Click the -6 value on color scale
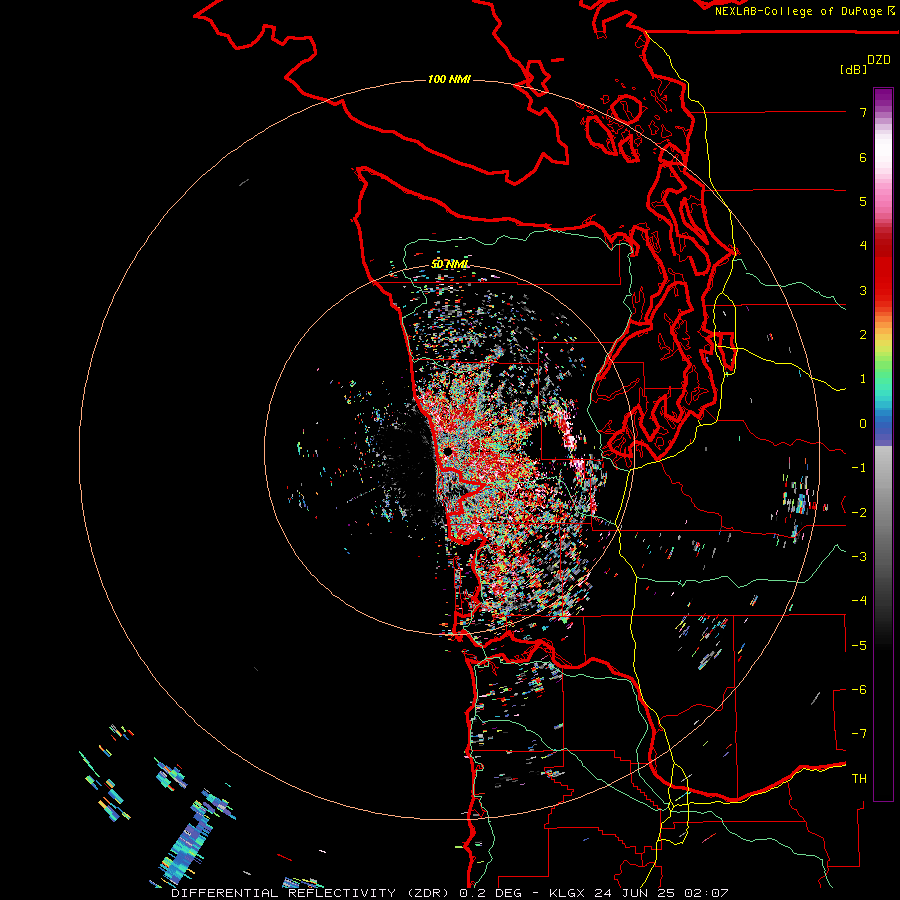 859,690
